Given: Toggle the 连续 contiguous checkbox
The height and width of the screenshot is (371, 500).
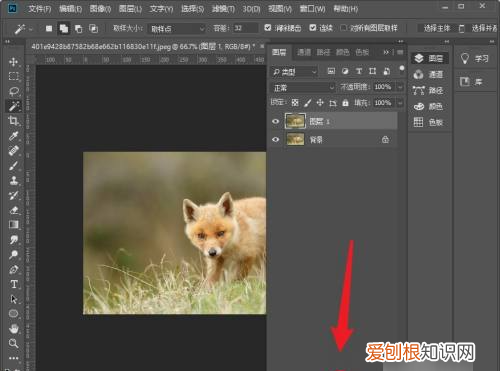Looking at the screenshot, I should [x=312, y=28].
